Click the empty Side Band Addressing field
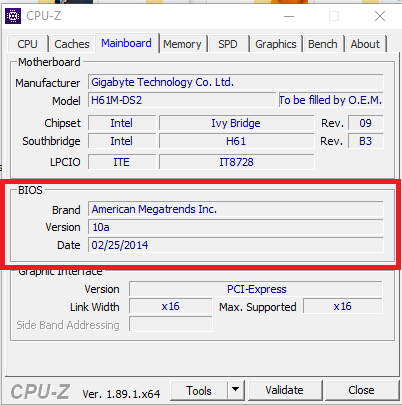The image size is (402, 405). tap(171, 324)
